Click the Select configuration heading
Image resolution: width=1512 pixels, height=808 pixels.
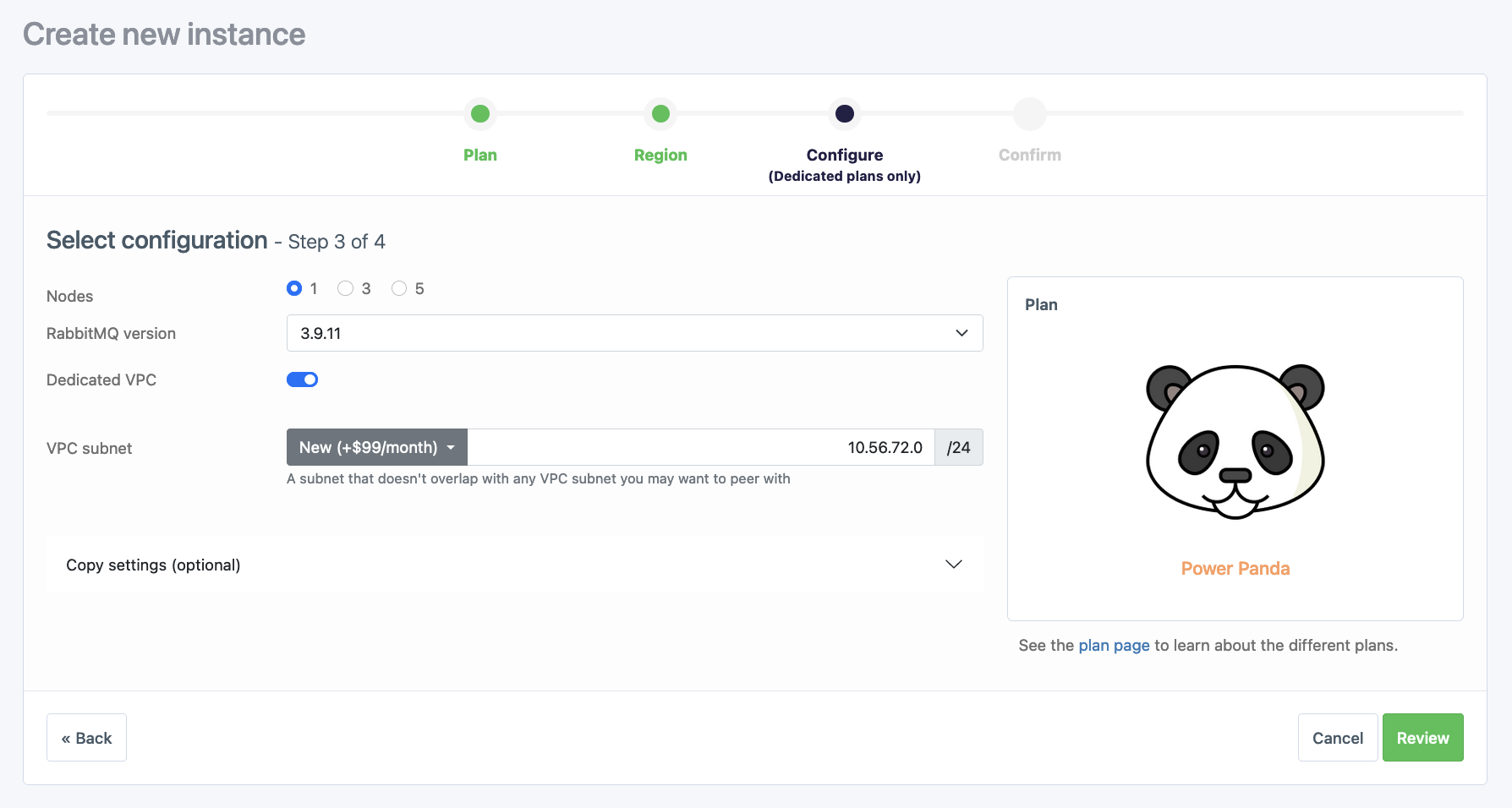click(x=156, y=240)
